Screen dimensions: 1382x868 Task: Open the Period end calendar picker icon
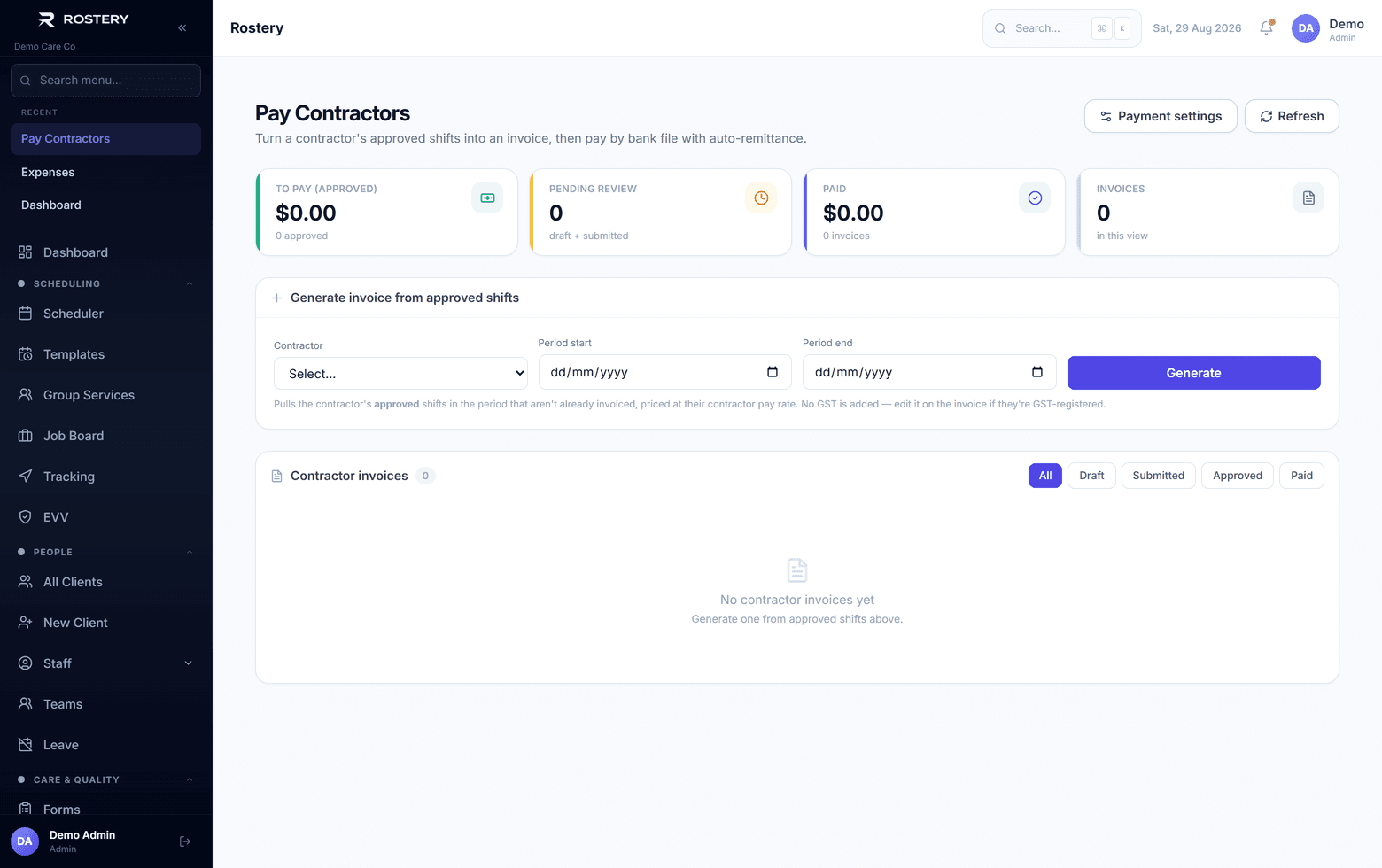coord(1037,372)
